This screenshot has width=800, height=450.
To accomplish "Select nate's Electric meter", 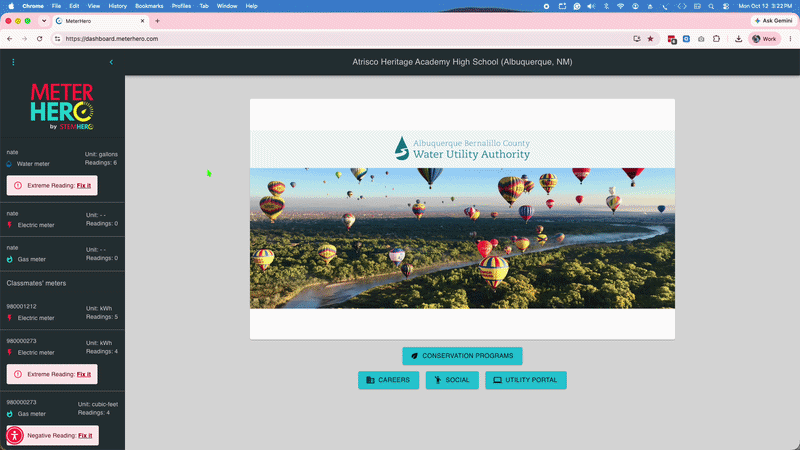I will pos(62,219).
